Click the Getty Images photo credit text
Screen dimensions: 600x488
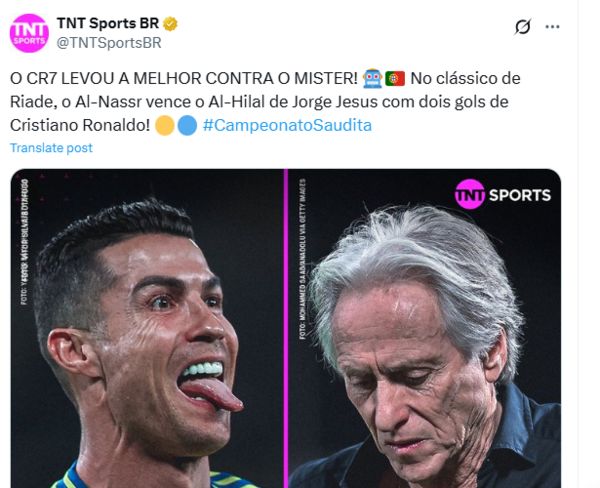pyautogui.click(x=303, y=259)
